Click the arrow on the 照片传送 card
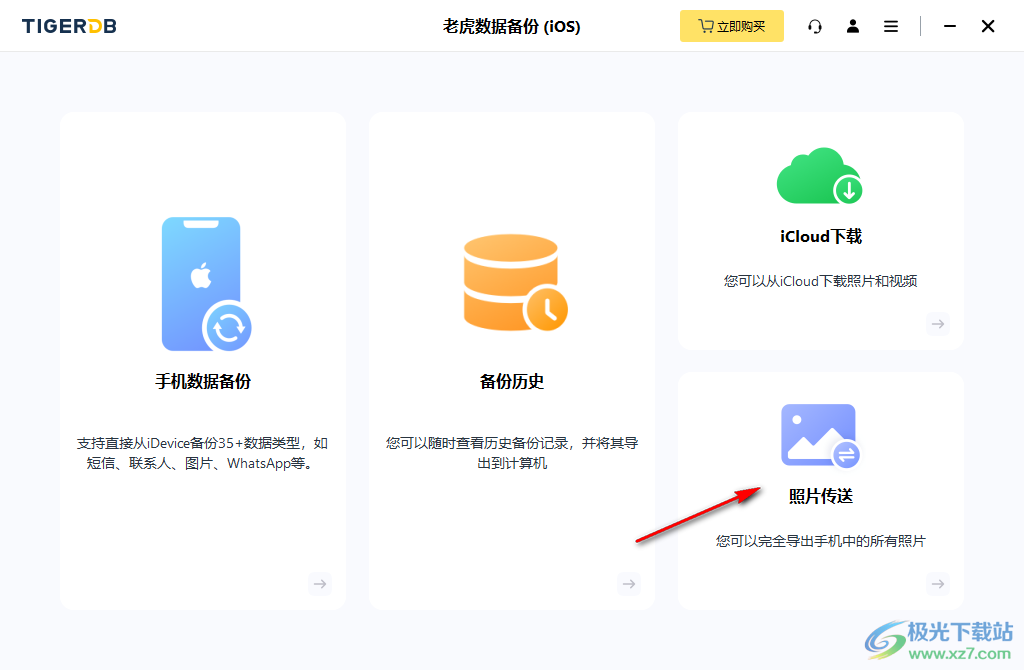This screenshot has width=1024, height=670. click(x=937, y=584)
